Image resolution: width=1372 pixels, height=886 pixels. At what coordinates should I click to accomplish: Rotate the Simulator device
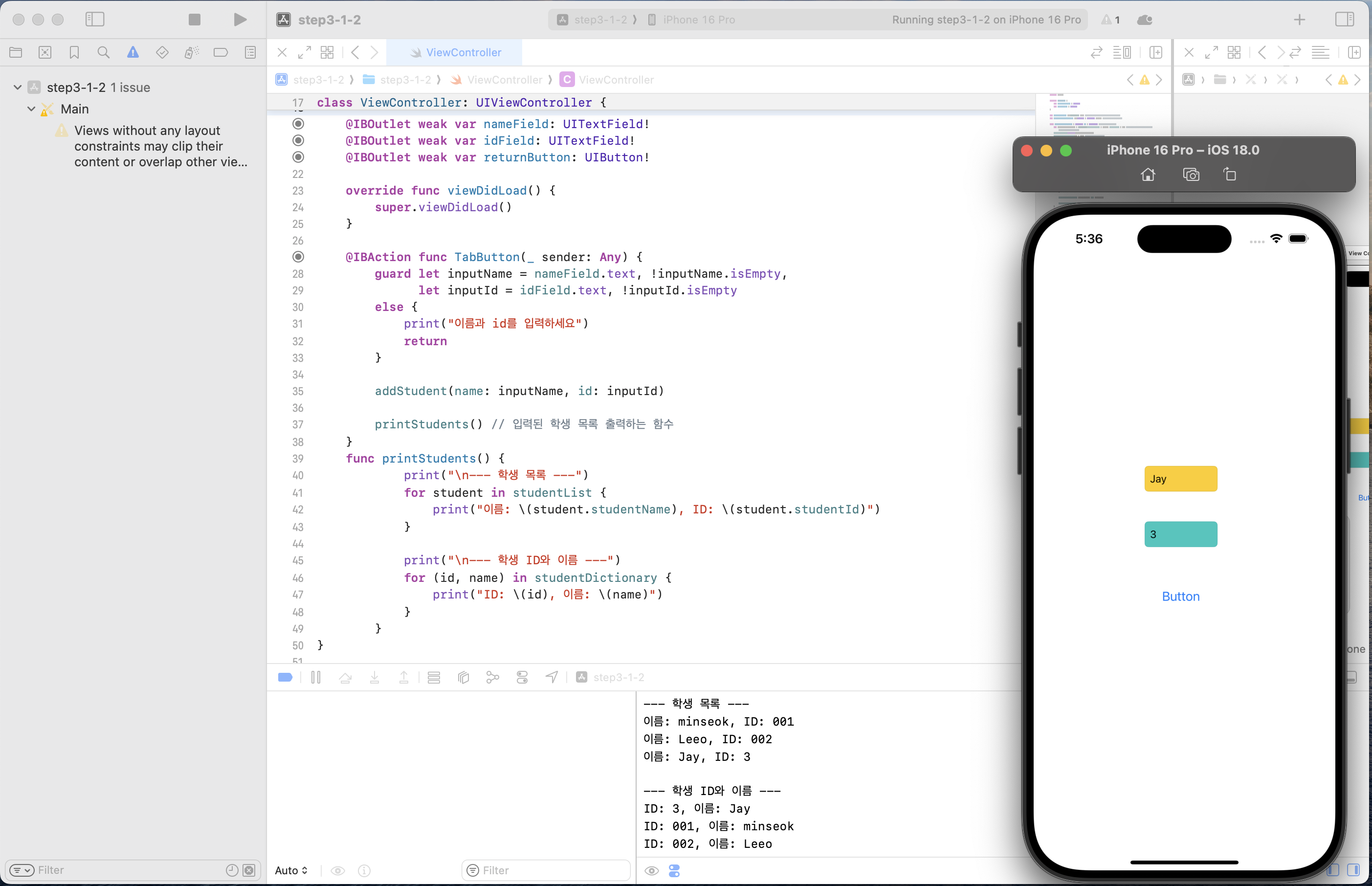click(1229, 175)
